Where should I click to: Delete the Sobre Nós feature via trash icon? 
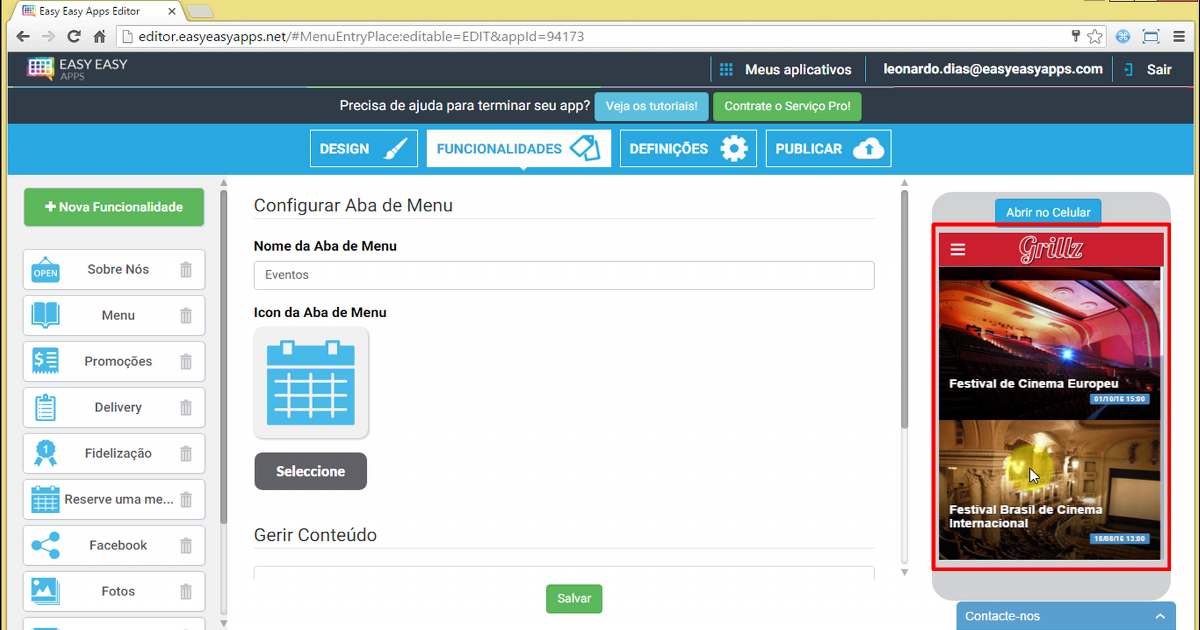[186, 269]
